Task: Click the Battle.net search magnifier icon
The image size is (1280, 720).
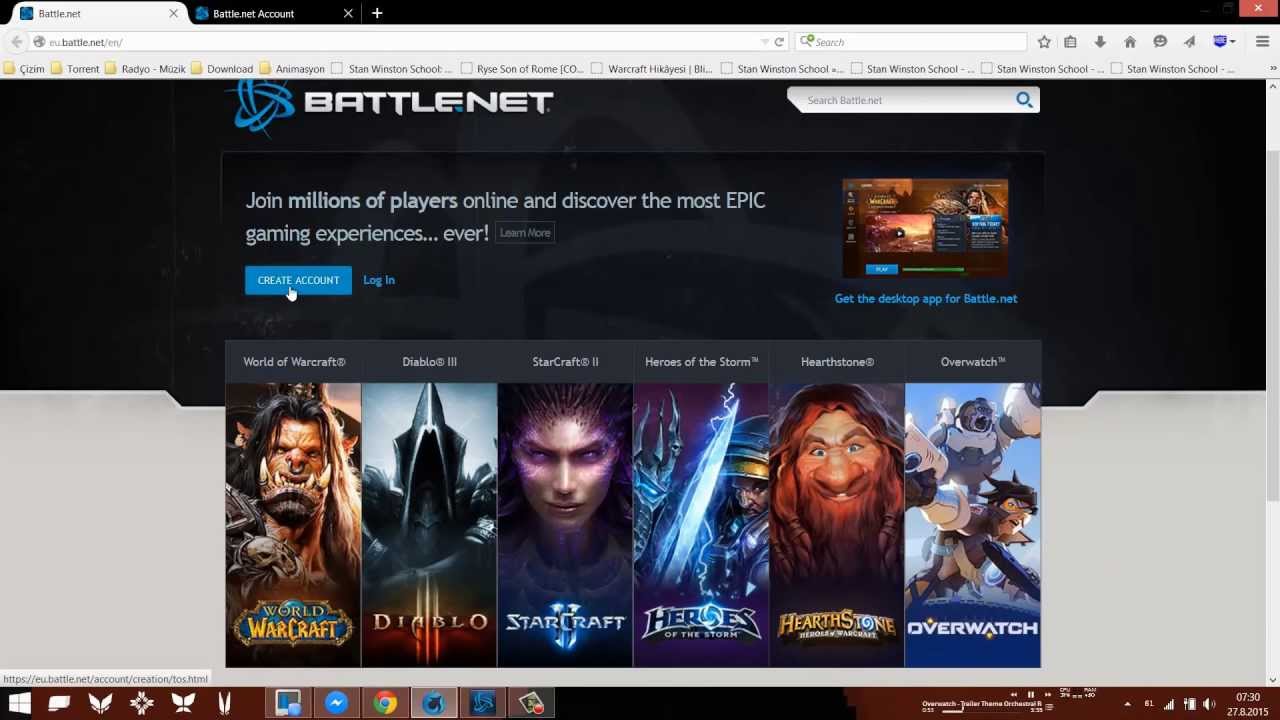Action: click(x=1024, y=100)
